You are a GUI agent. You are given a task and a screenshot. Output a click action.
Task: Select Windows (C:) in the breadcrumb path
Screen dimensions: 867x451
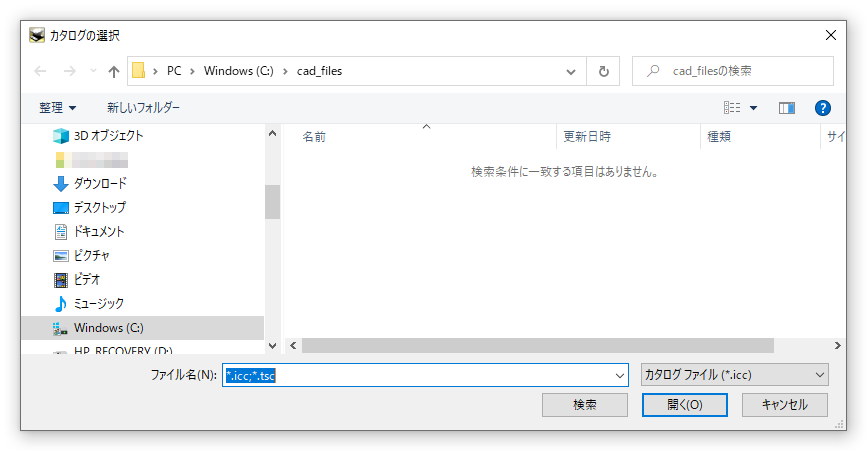tap(238, 71)
